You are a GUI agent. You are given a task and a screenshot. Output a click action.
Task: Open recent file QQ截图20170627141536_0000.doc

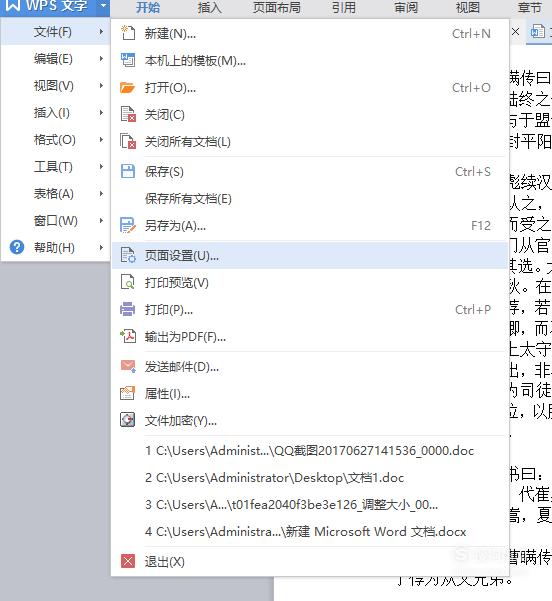click(310, 450)
